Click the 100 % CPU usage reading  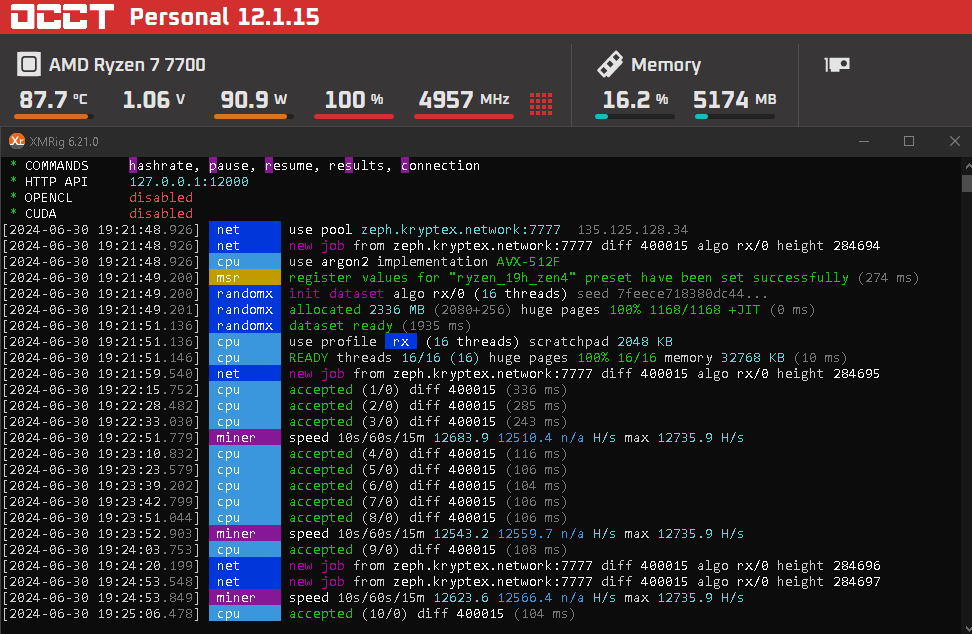(354, 99)
